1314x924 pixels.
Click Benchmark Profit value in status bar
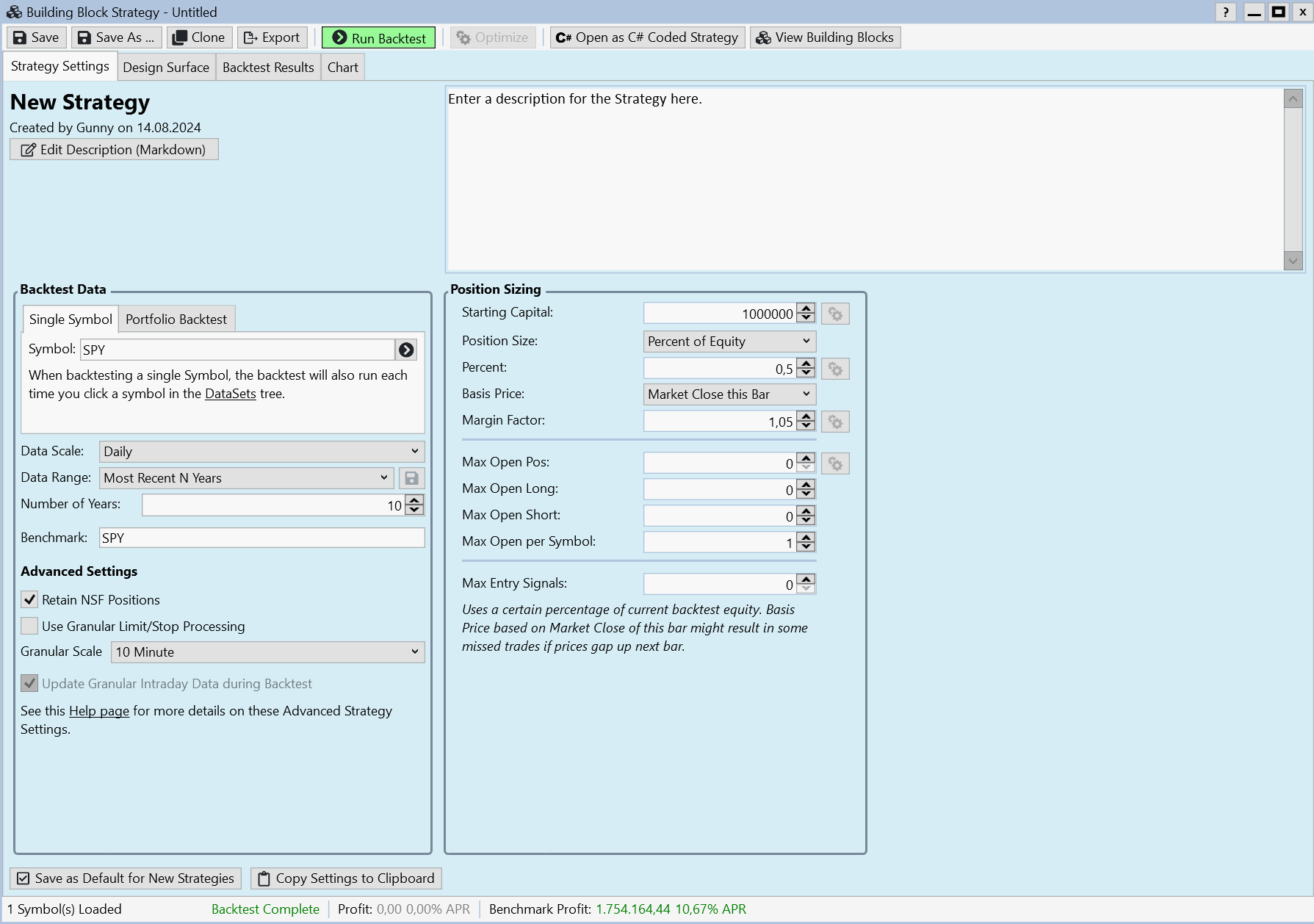tap(671, 909)
